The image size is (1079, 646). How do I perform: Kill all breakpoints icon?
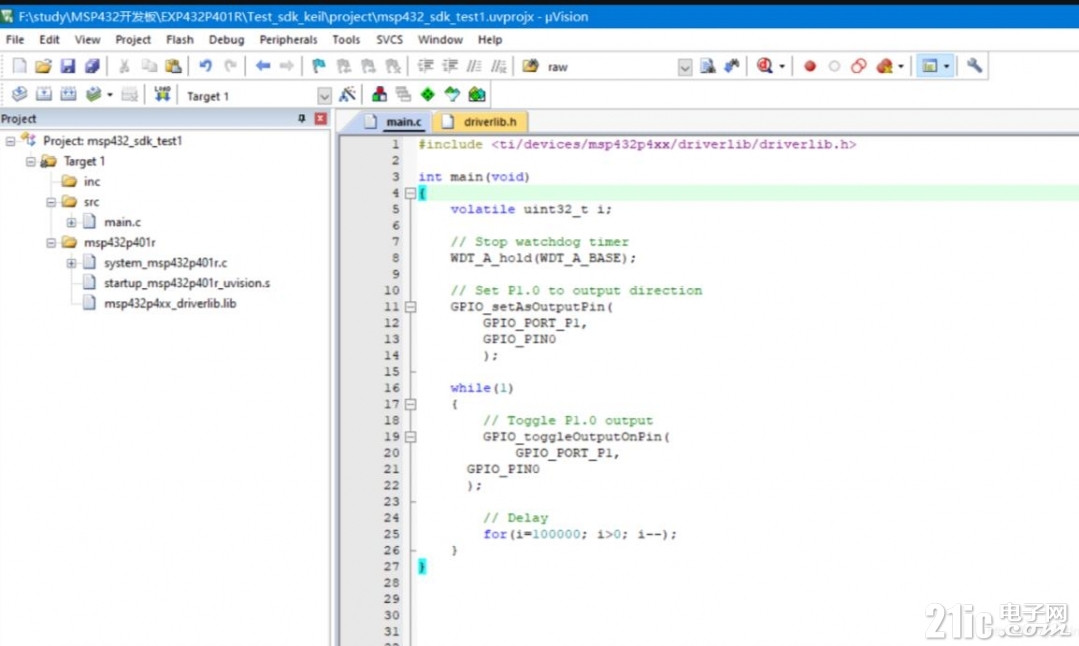pos(884,66)
